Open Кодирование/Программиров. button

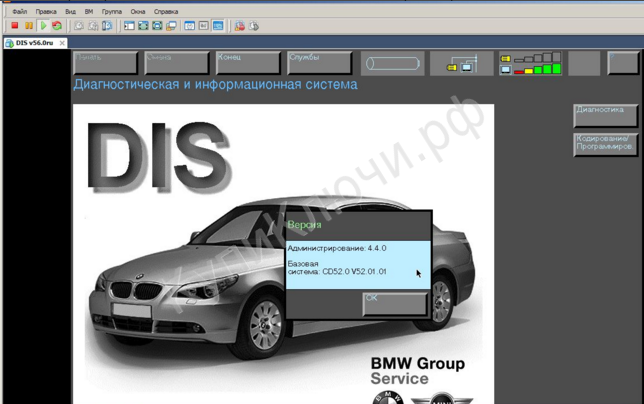pyautogui.click(x=606, y=145)
